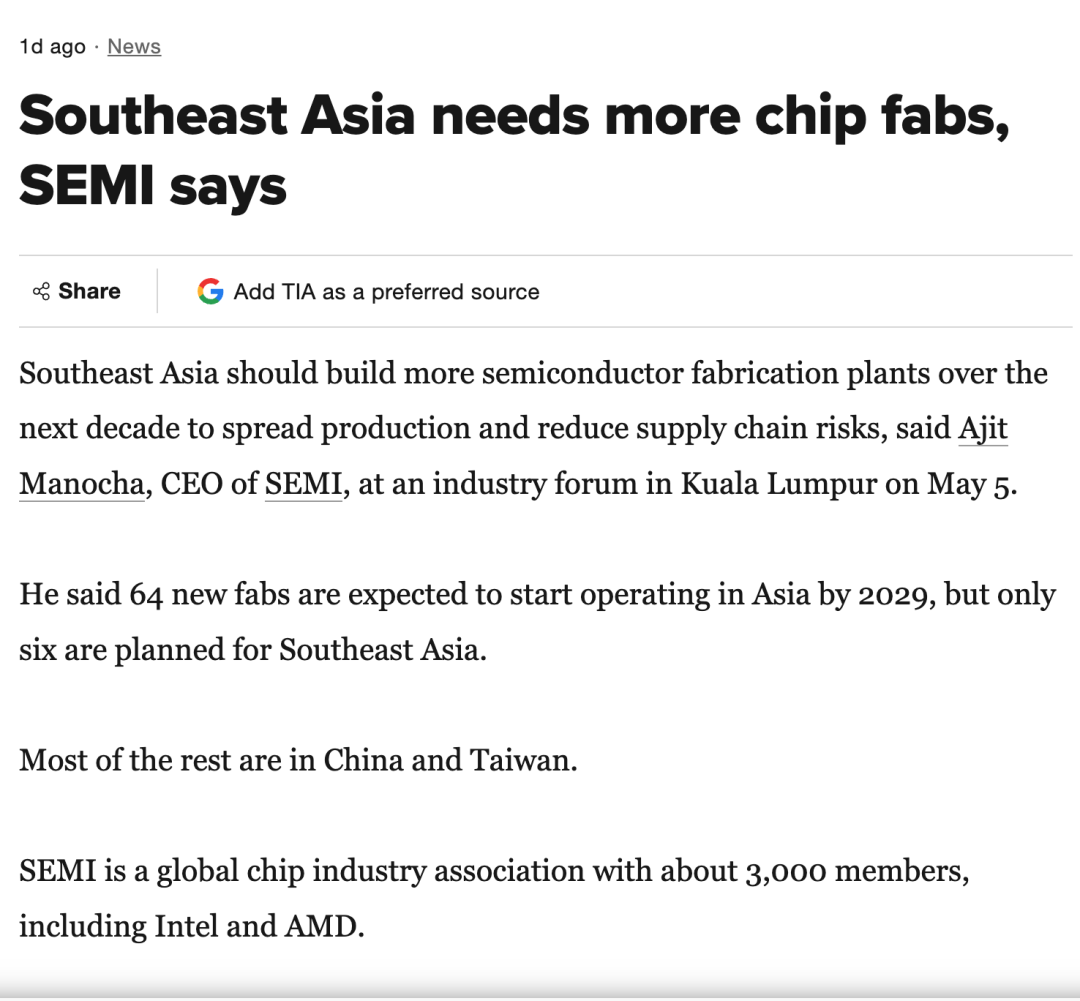This screenshot has width=1080, height=1001.
Task: Follow the underlined SEMI link
Action: pyautogui.click(x=304, y=484)
